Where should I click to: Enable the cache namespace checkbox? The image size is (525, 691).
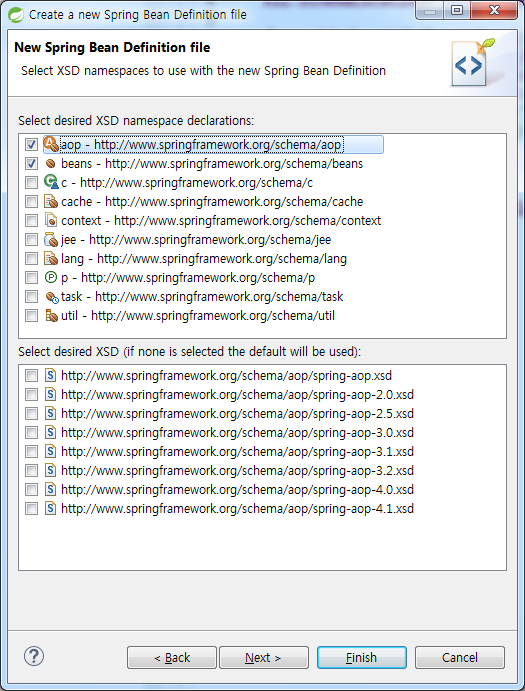(x=31, y=201)
